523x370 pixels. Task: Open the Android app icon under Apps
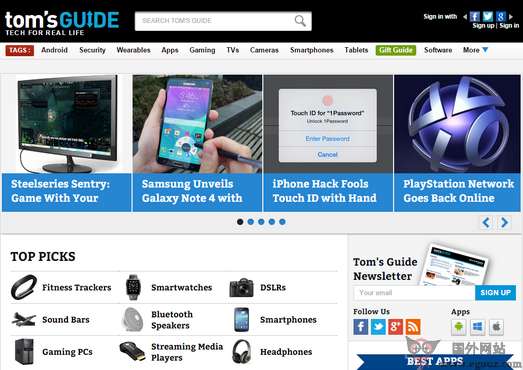click(x=459, y=327)
